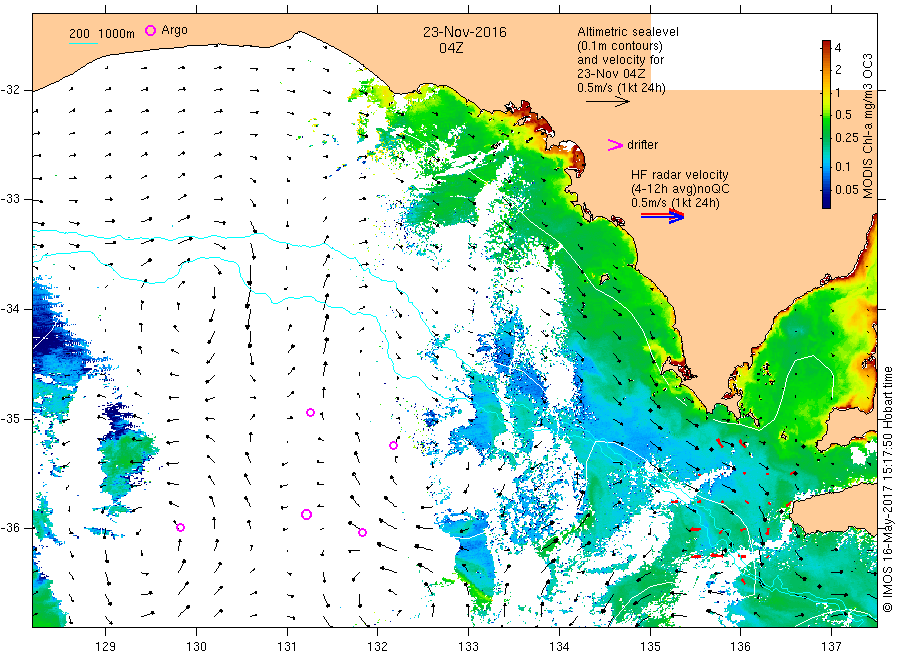Click the latitude axis label "-35"
Viewport: 900px width, 660px height.
10,418
